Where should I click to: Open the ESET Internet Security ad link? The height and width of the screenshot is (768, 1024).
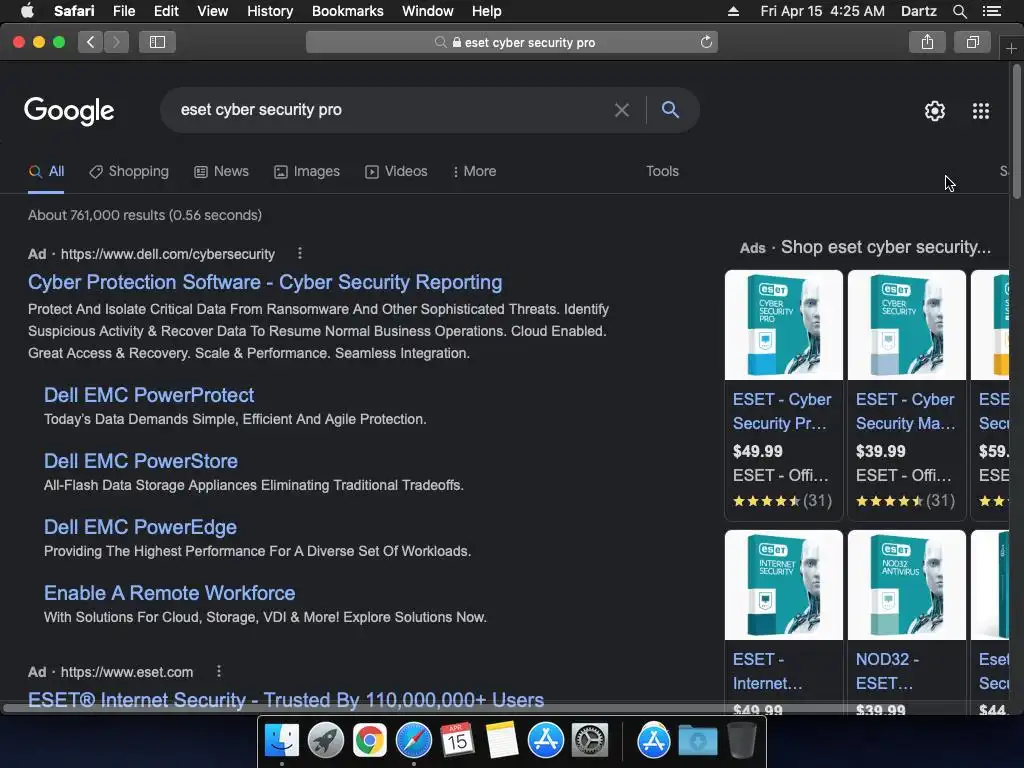pyautogui.click(x=285, y=699)
